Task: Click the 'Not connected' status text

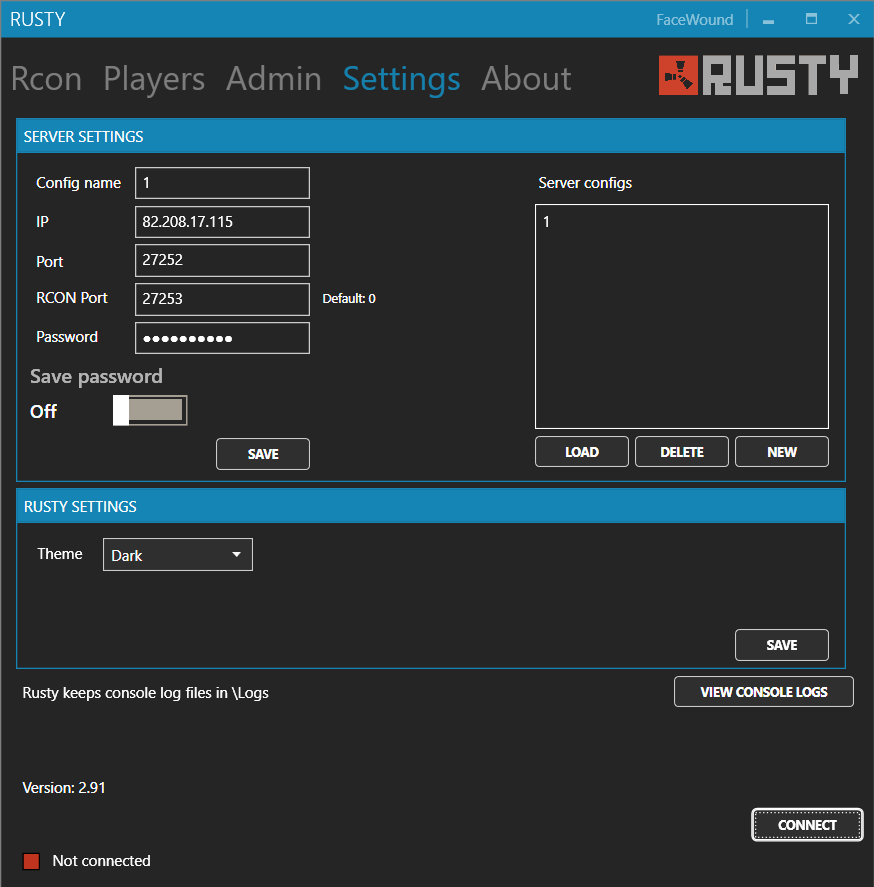Action: [101, 861]
